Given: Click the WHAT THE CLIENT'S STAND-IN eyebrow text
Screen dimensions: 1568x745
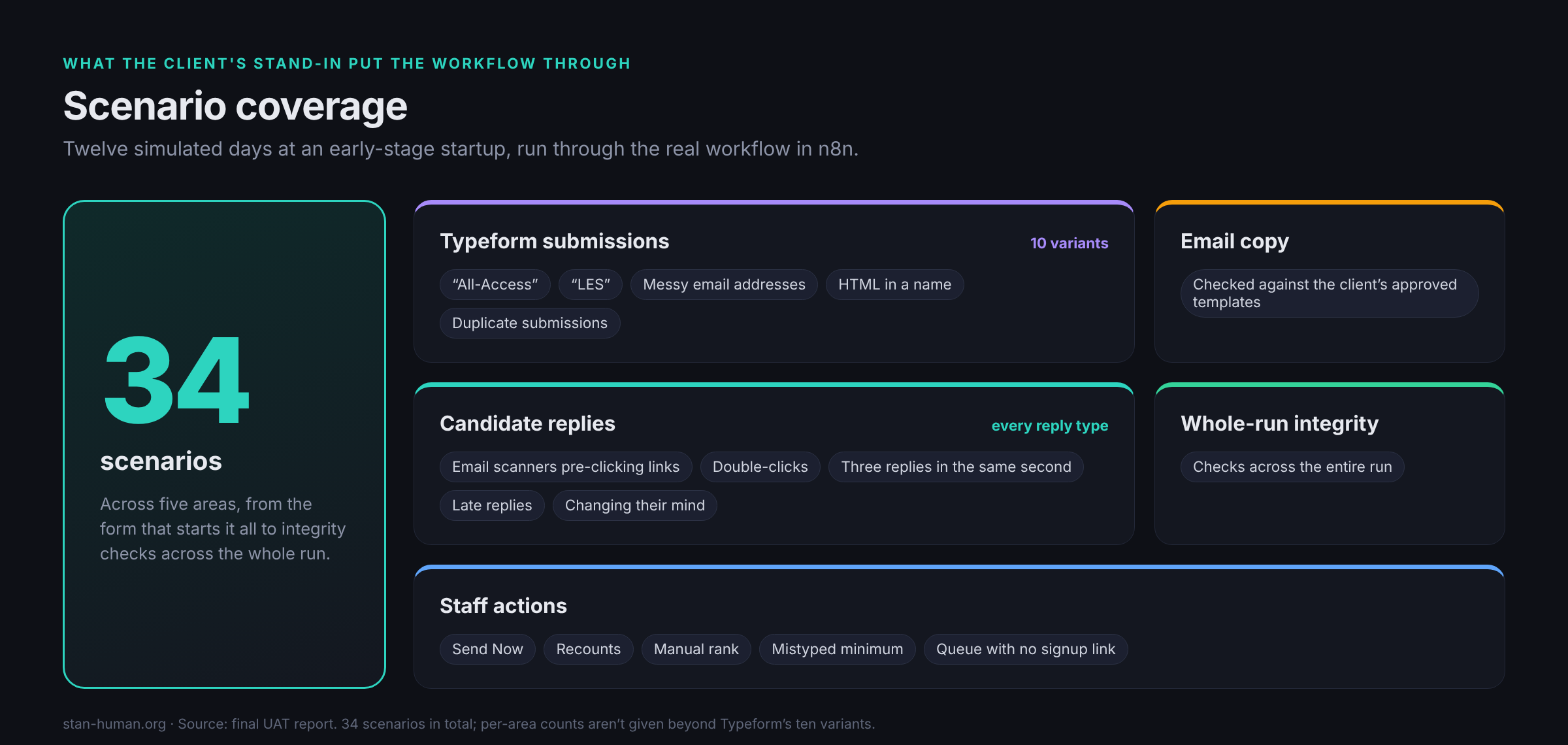Looking at the screenshot, I should point(347,63).
